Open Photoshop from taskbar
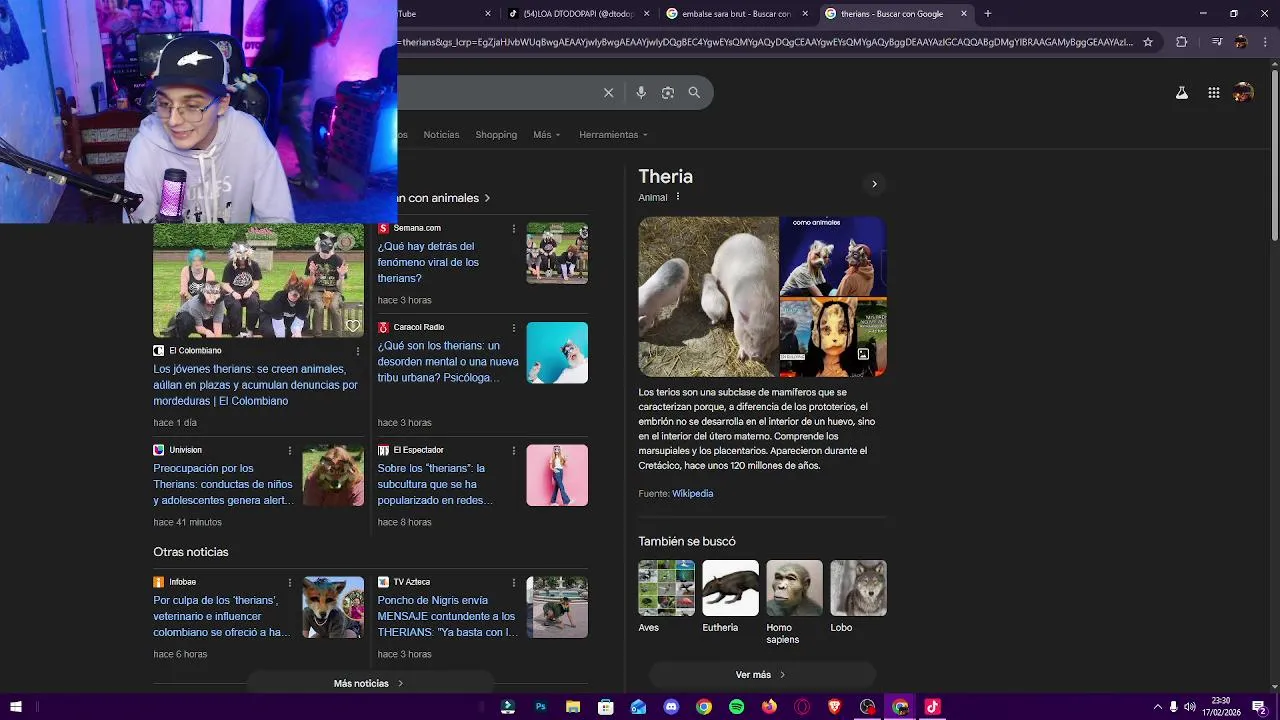Screen dimensions: 1280x720 [x=540, y=707]
